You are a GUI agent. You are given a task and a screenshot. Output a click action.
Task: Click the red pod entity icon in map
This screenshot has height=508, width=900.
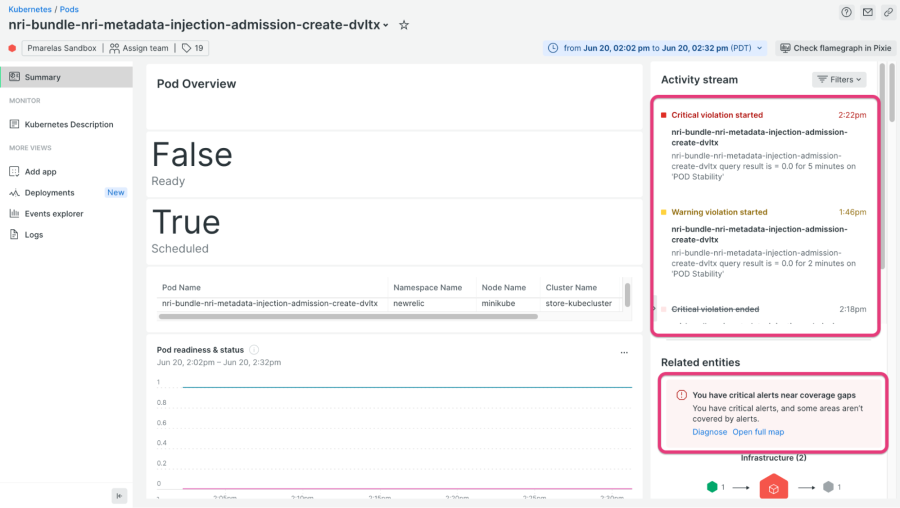773,487
